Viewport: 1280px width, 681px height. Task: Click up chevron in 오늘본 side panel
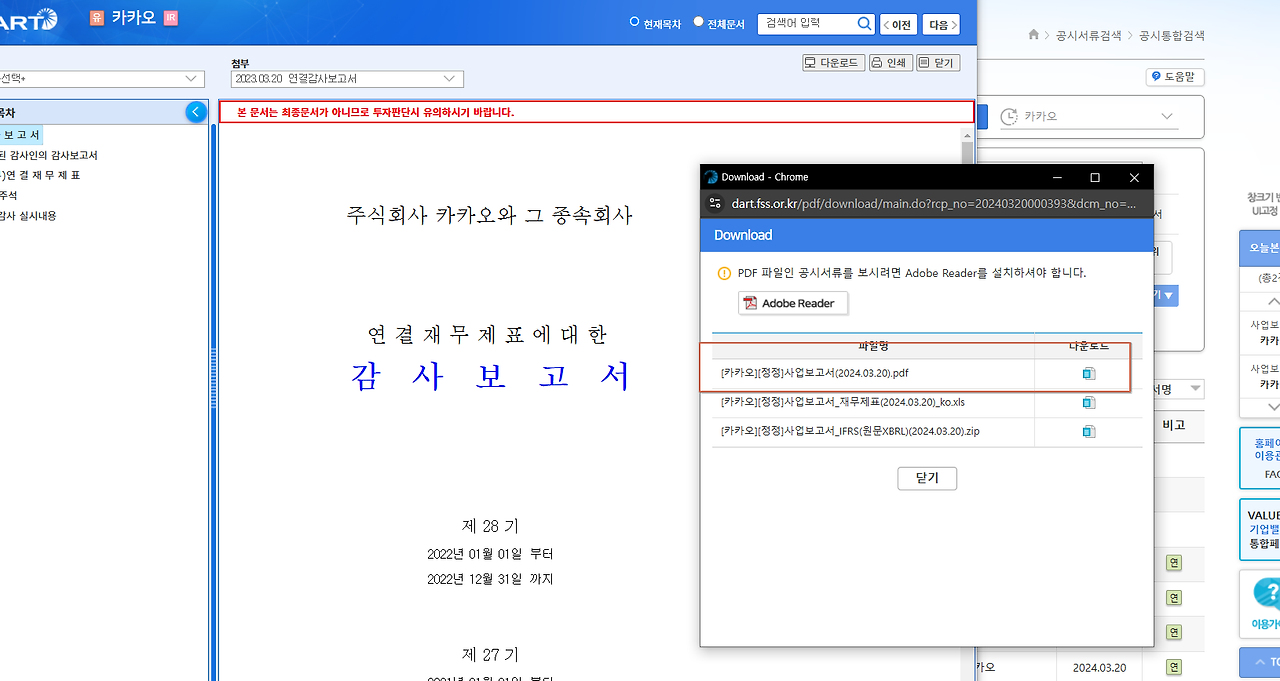point(1273,301)
